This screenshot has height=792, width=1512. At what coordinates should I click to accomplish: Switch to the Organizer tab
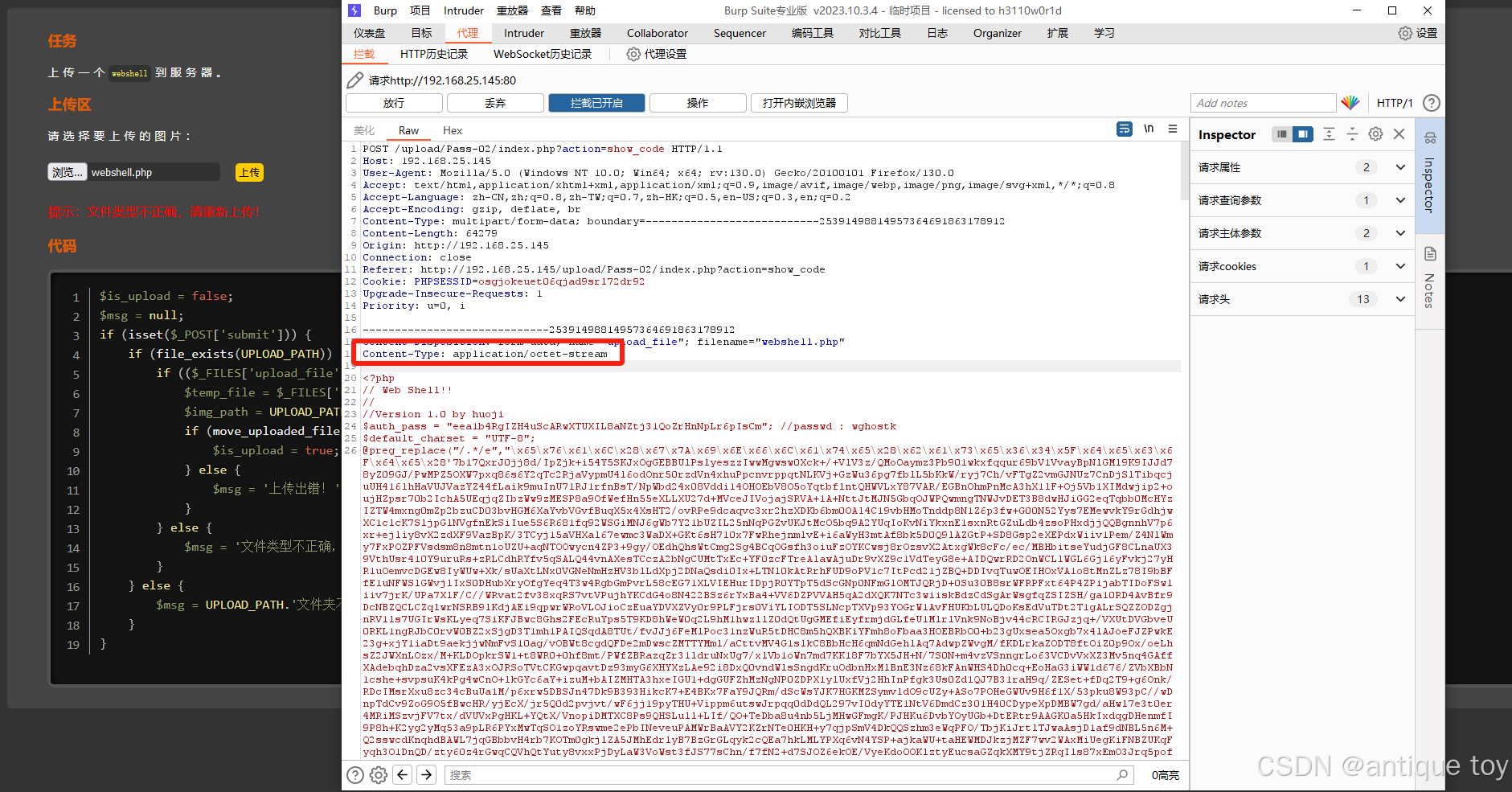[997, 33]
